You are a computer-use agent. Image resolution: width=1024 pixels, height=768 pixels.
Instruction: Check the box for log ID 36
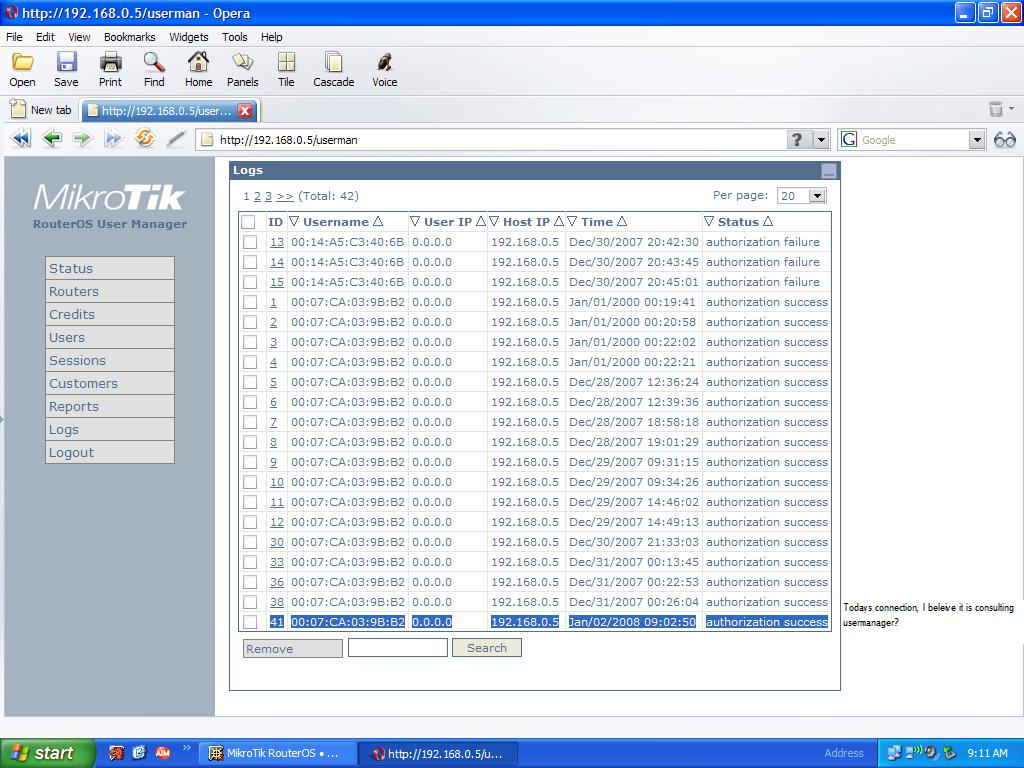click(x=250, y=582)
